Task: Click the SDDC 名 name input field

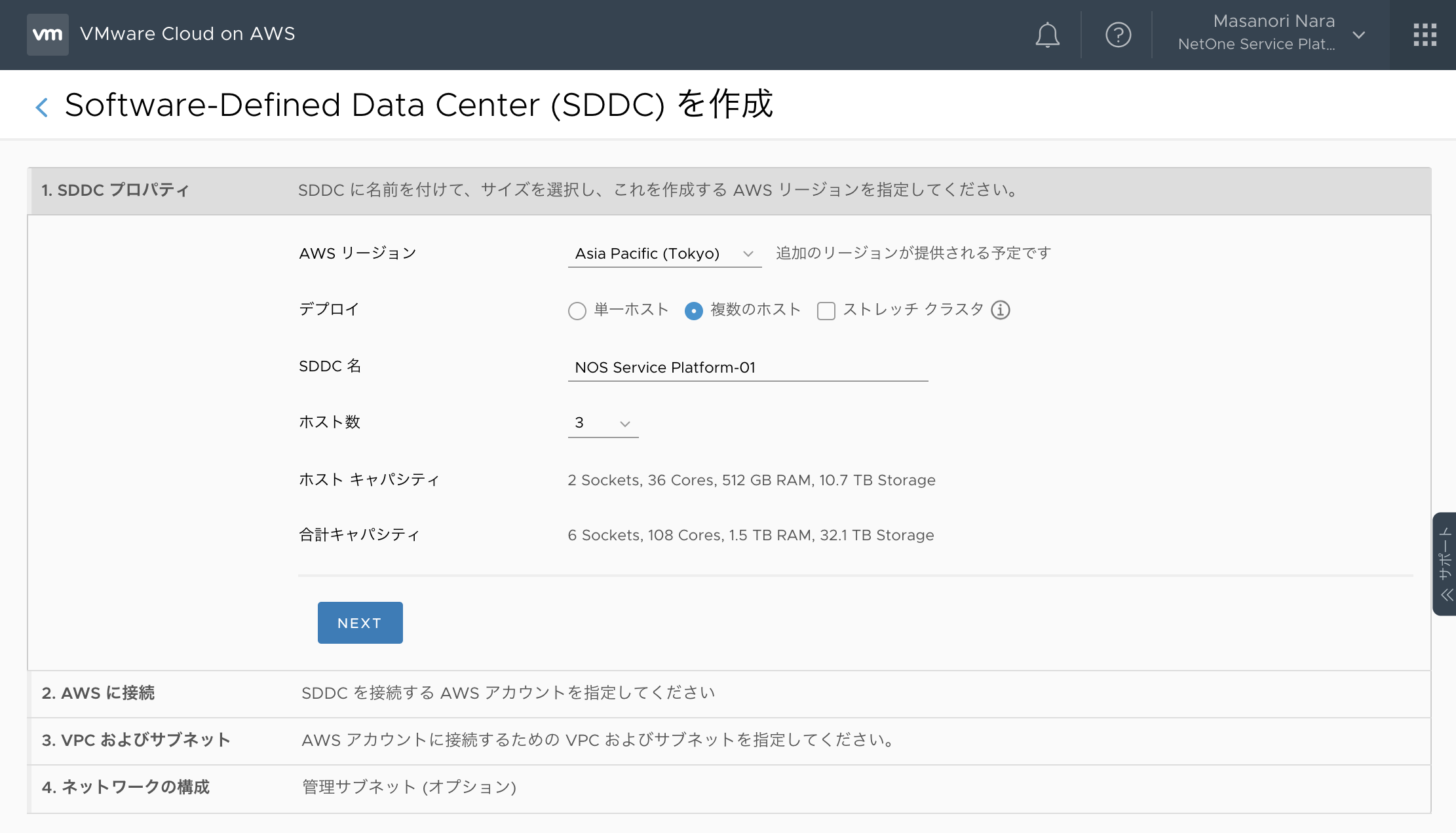Action: [747, 367]
